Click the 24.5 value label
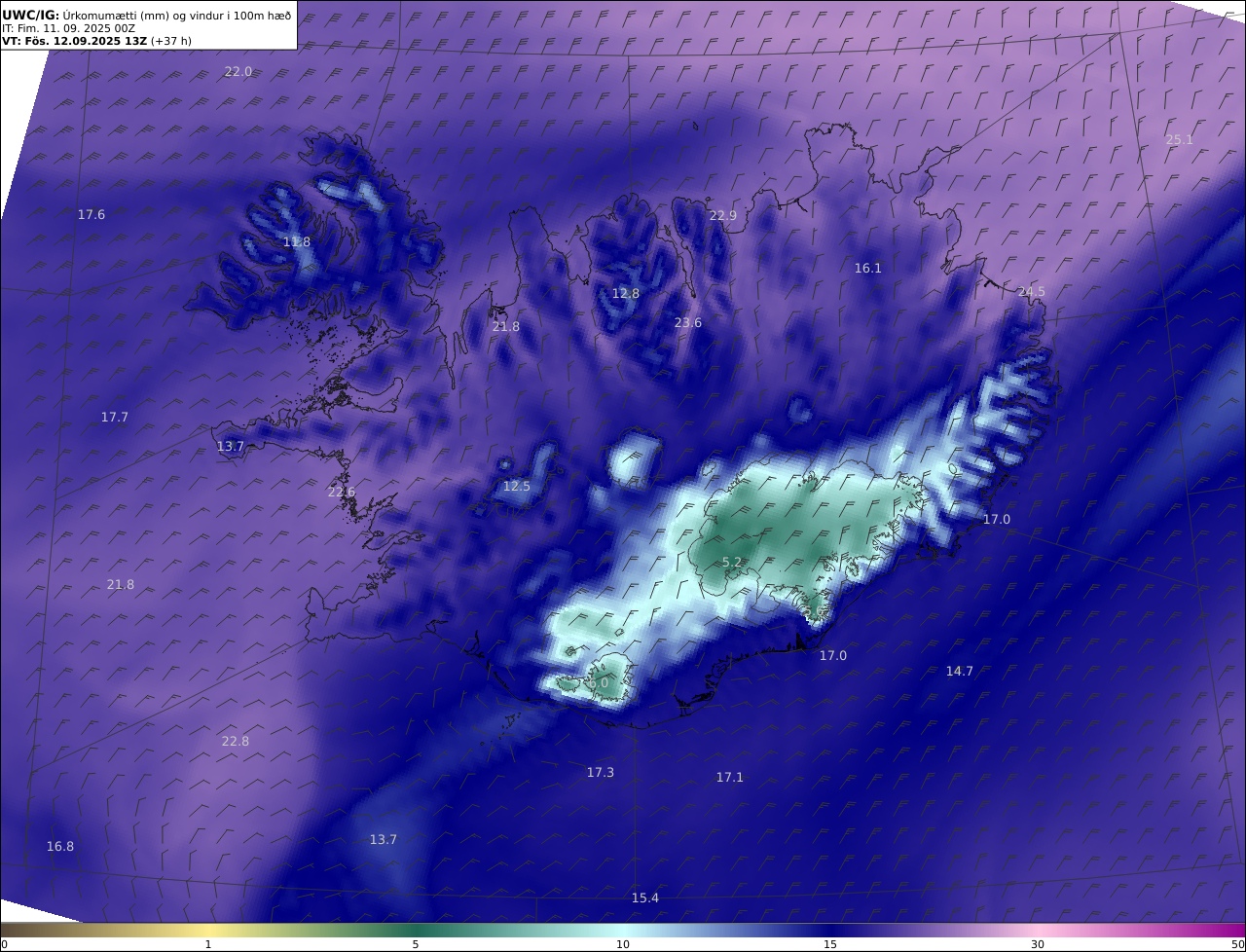Viewport: 1246px width, 952px height. coord(1031,293)
